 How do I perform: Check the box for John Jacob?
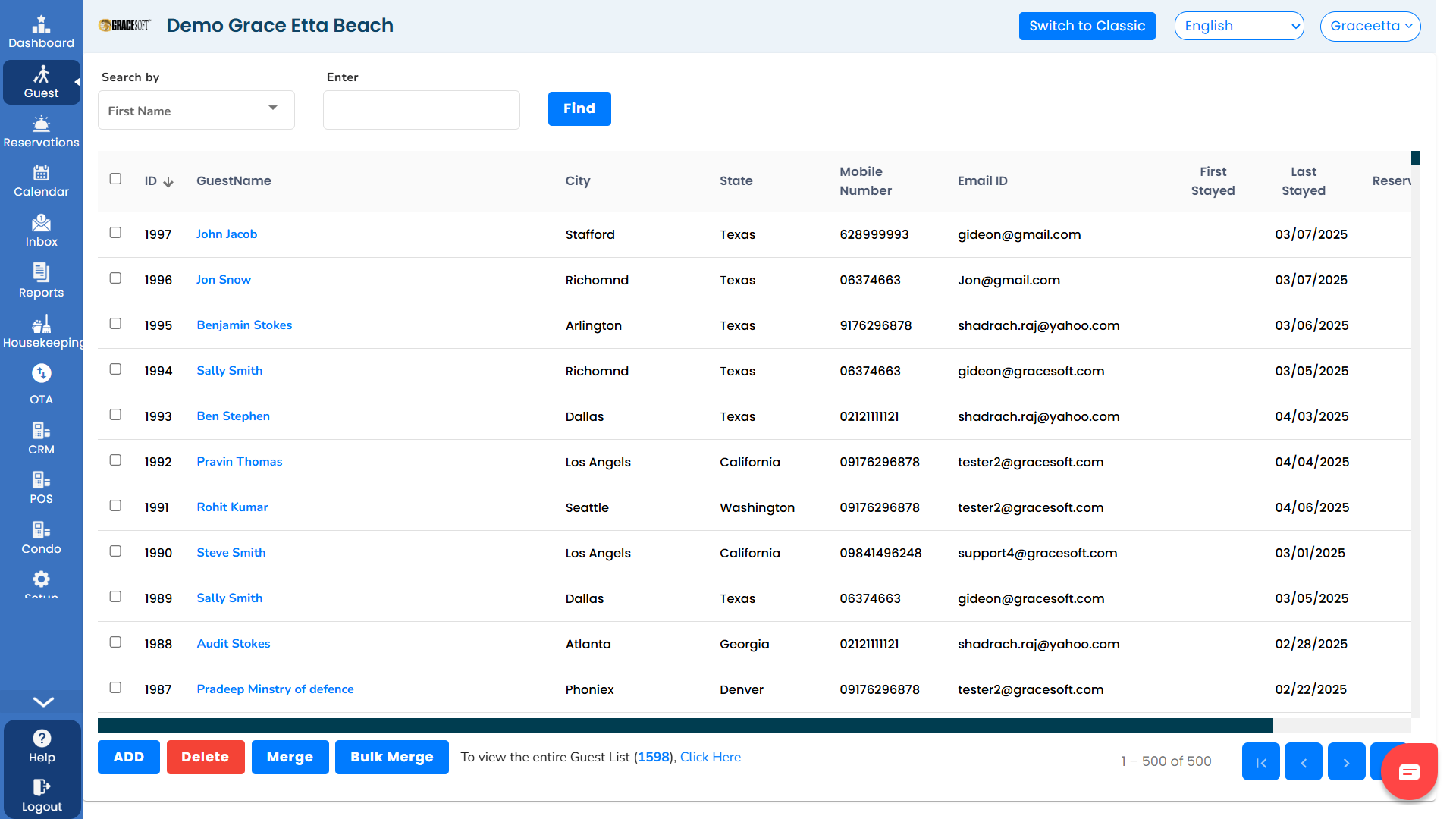click(115, 233)
